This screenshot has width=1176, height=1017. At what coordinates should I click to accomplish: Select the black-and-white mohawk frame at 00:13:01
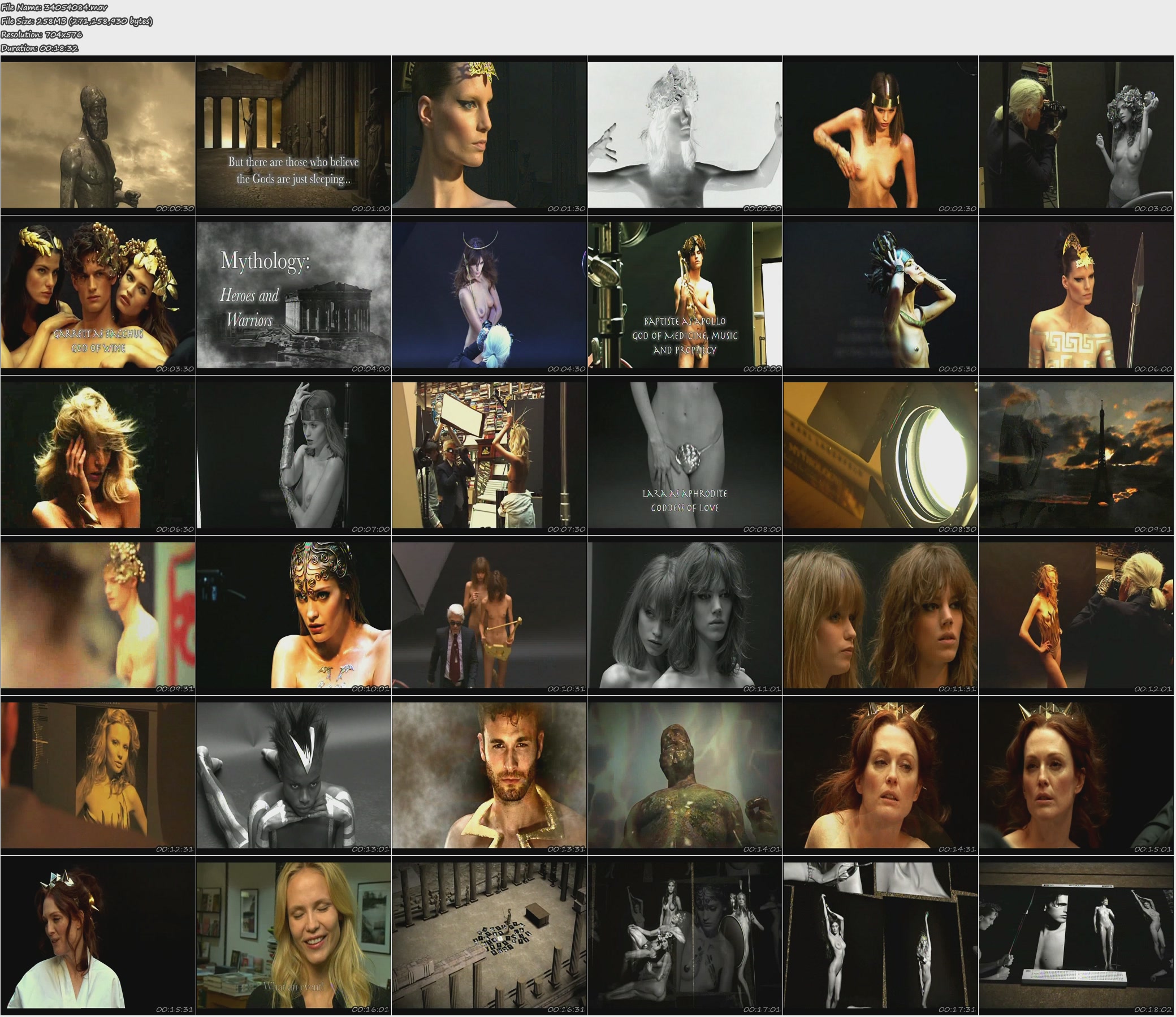coord(293,775)
